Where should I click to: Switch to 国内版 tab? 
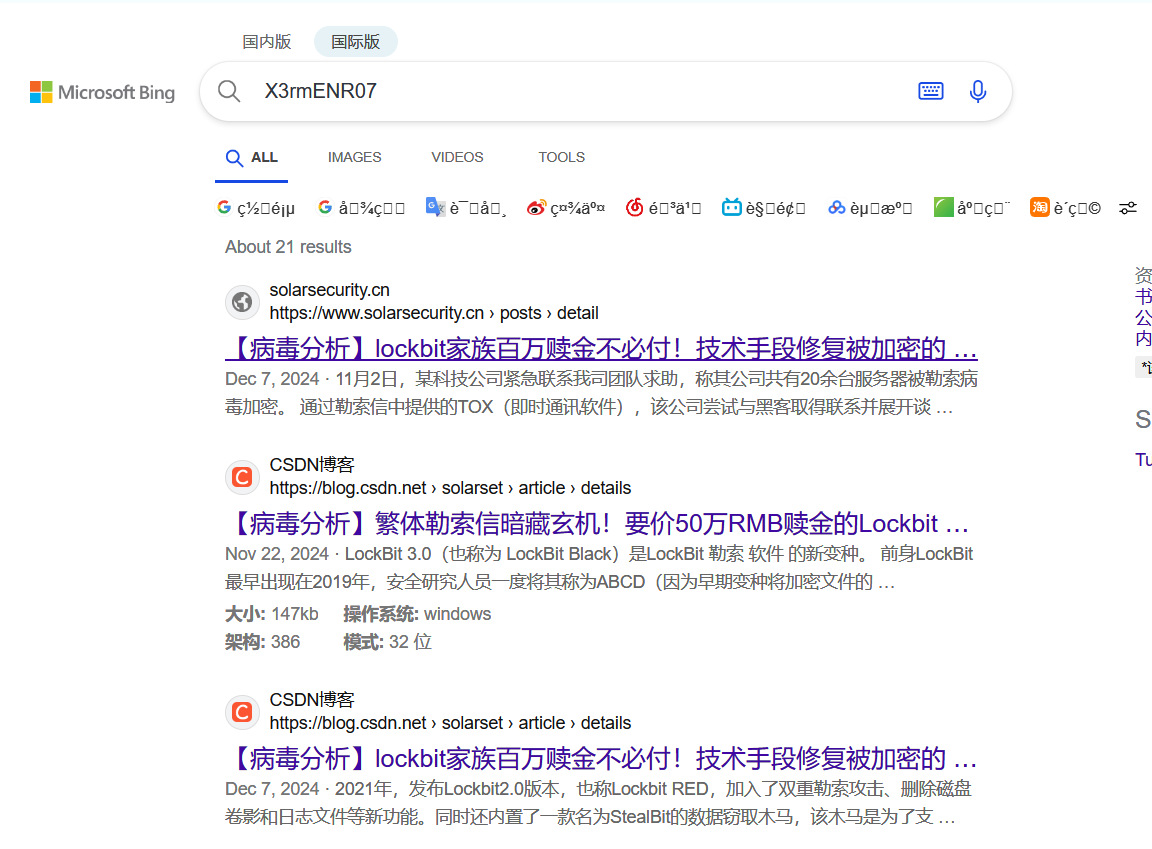[x=267, y=42]
